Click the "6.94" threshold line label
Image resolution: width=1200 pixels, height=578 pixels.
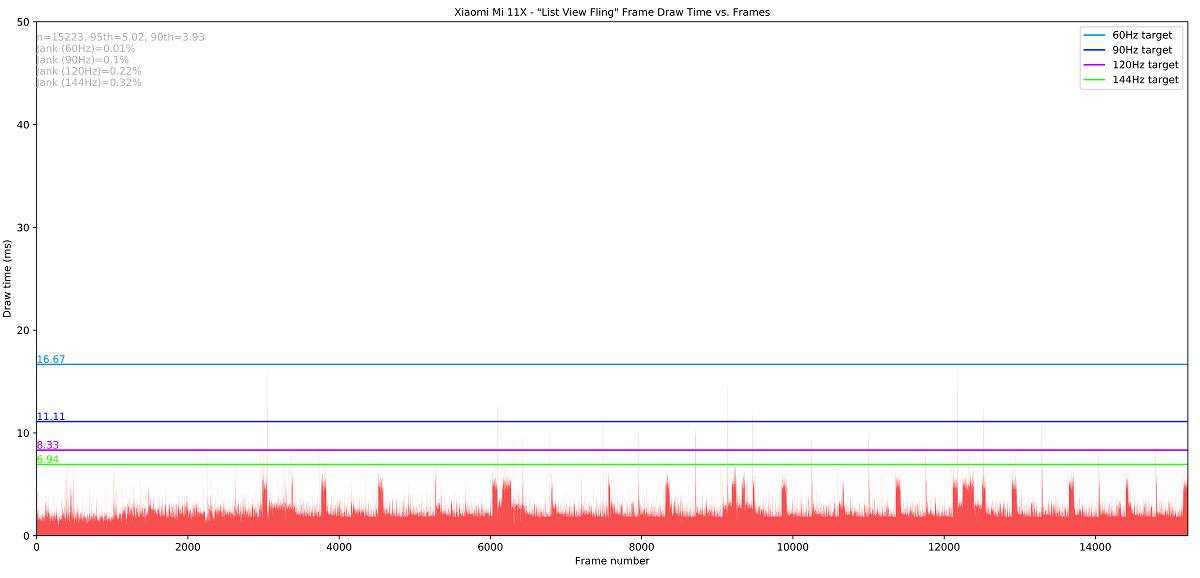click(x=48, y=460)
